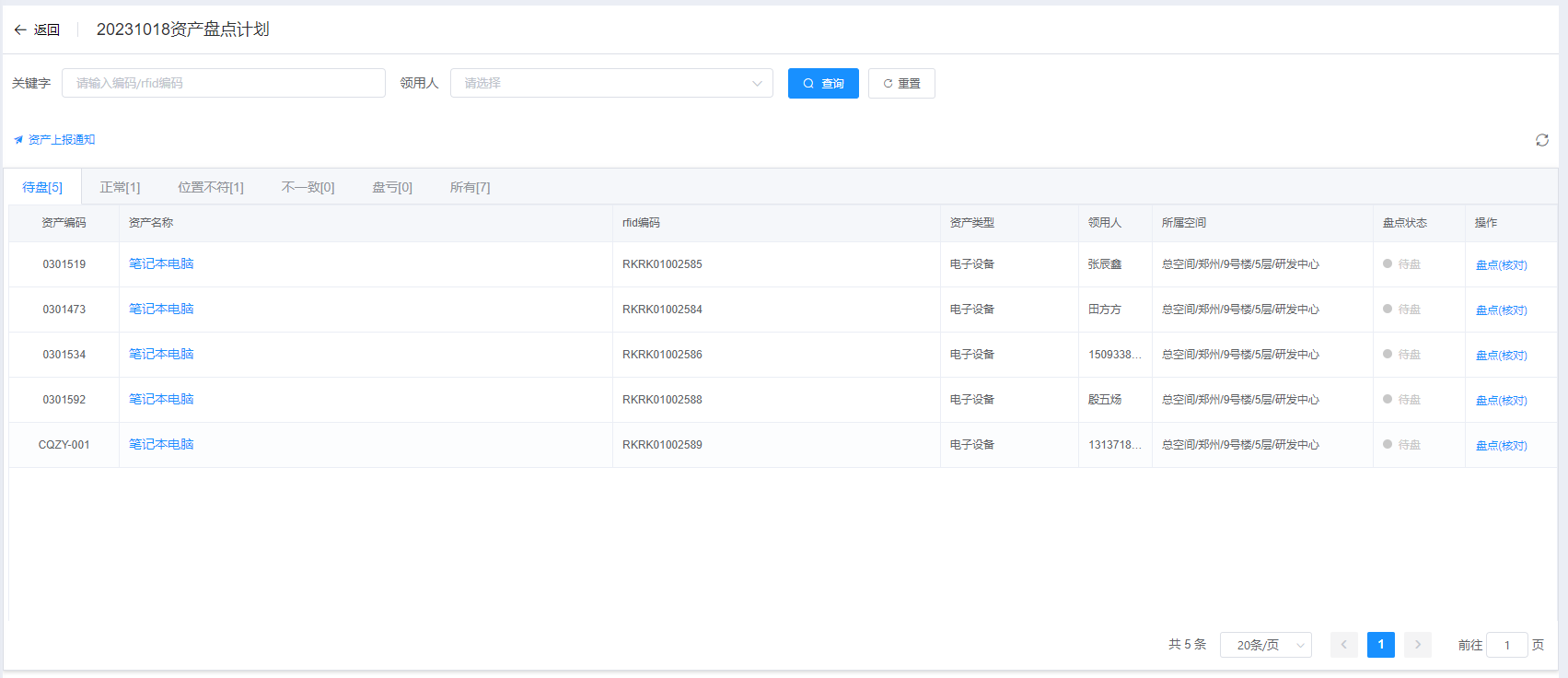Click the 重置 reset button

[x=901, y=84]
